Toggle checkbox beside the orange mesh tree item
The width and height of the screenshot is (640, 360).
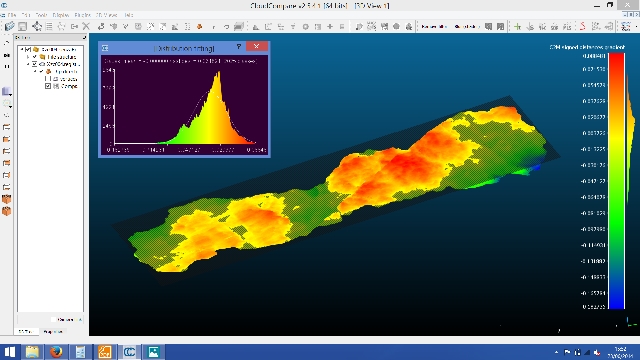point(41,71)
